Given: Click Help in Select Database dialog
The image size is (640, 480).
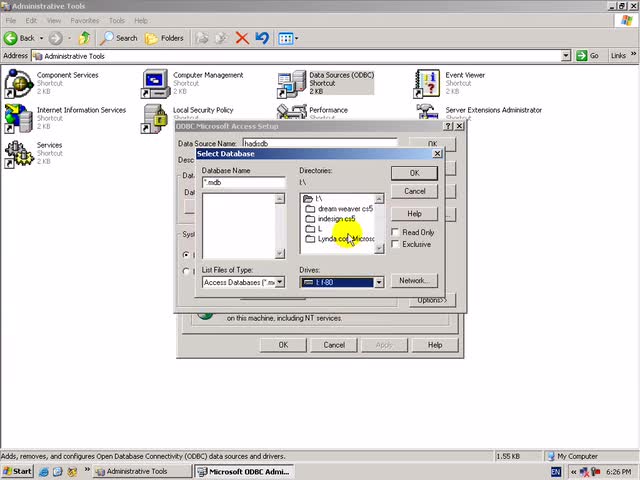Looking at the screenshot, I should pos(414,213).
